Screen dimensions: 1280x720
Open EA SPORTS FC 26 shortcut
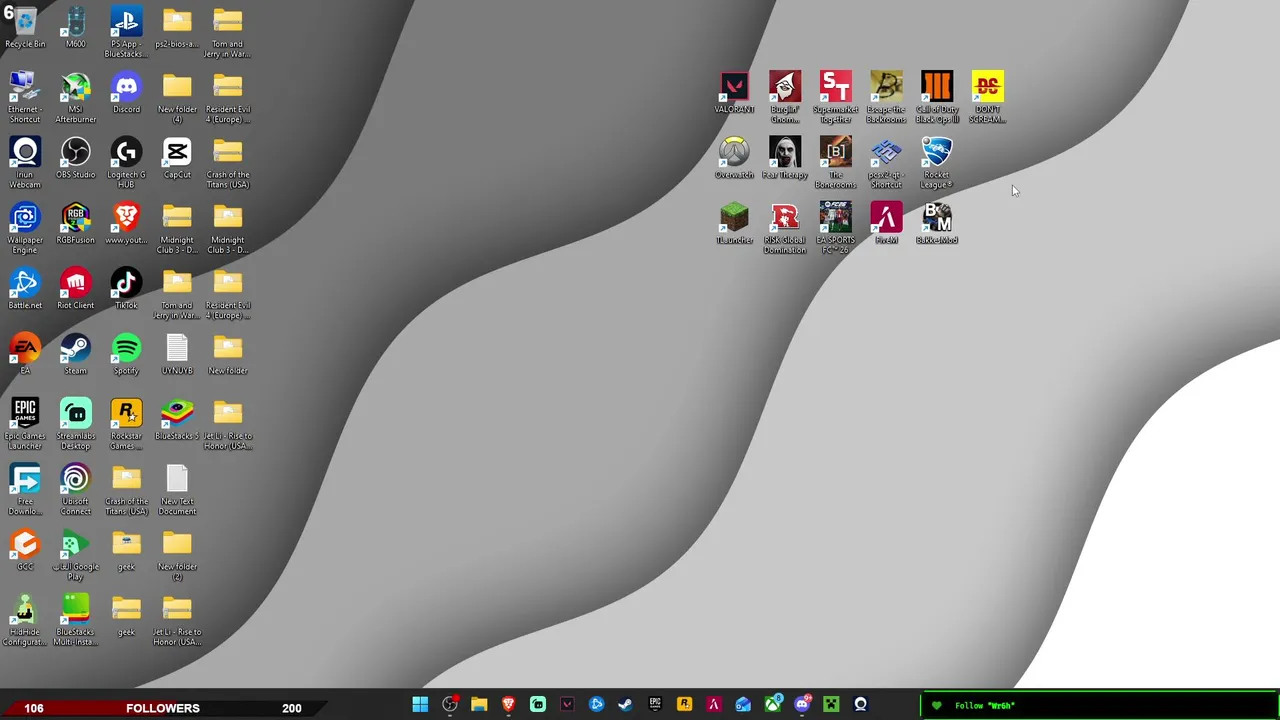836,228
